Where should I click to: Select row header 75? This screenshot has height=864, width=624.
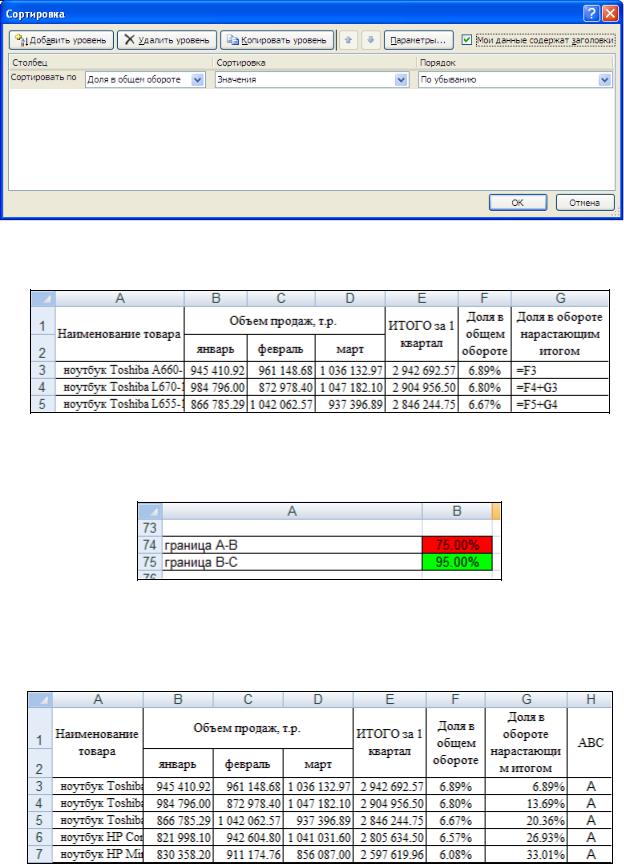[149, 562]
